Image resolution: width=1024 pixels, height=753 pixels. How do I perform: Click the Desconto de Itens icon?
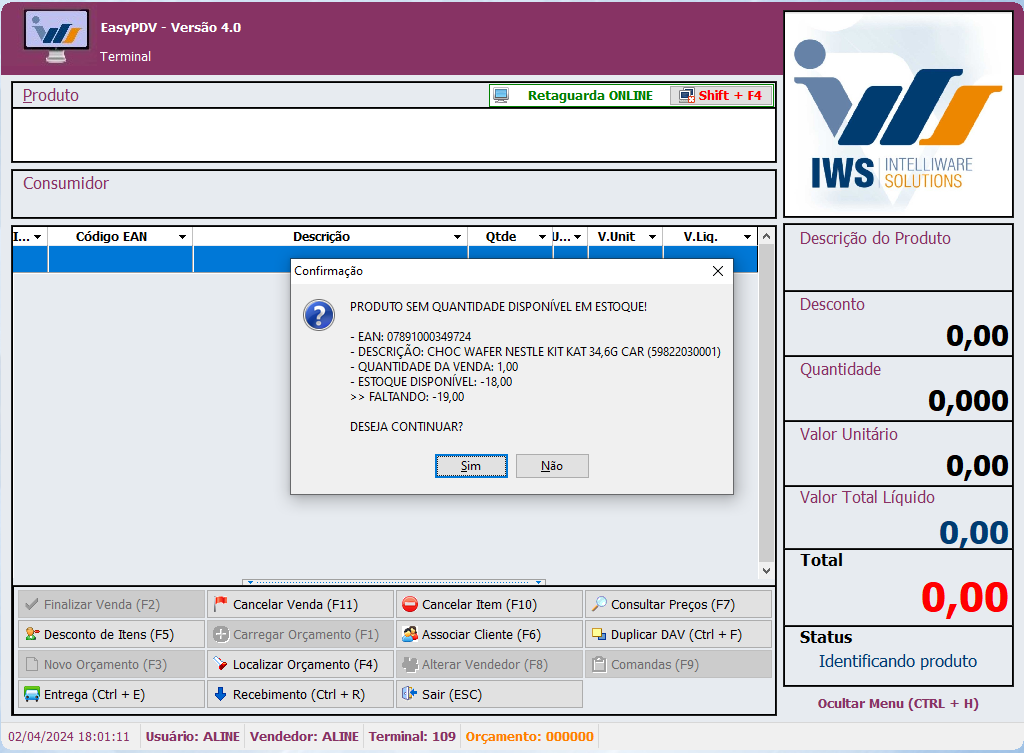coord(32,634)
